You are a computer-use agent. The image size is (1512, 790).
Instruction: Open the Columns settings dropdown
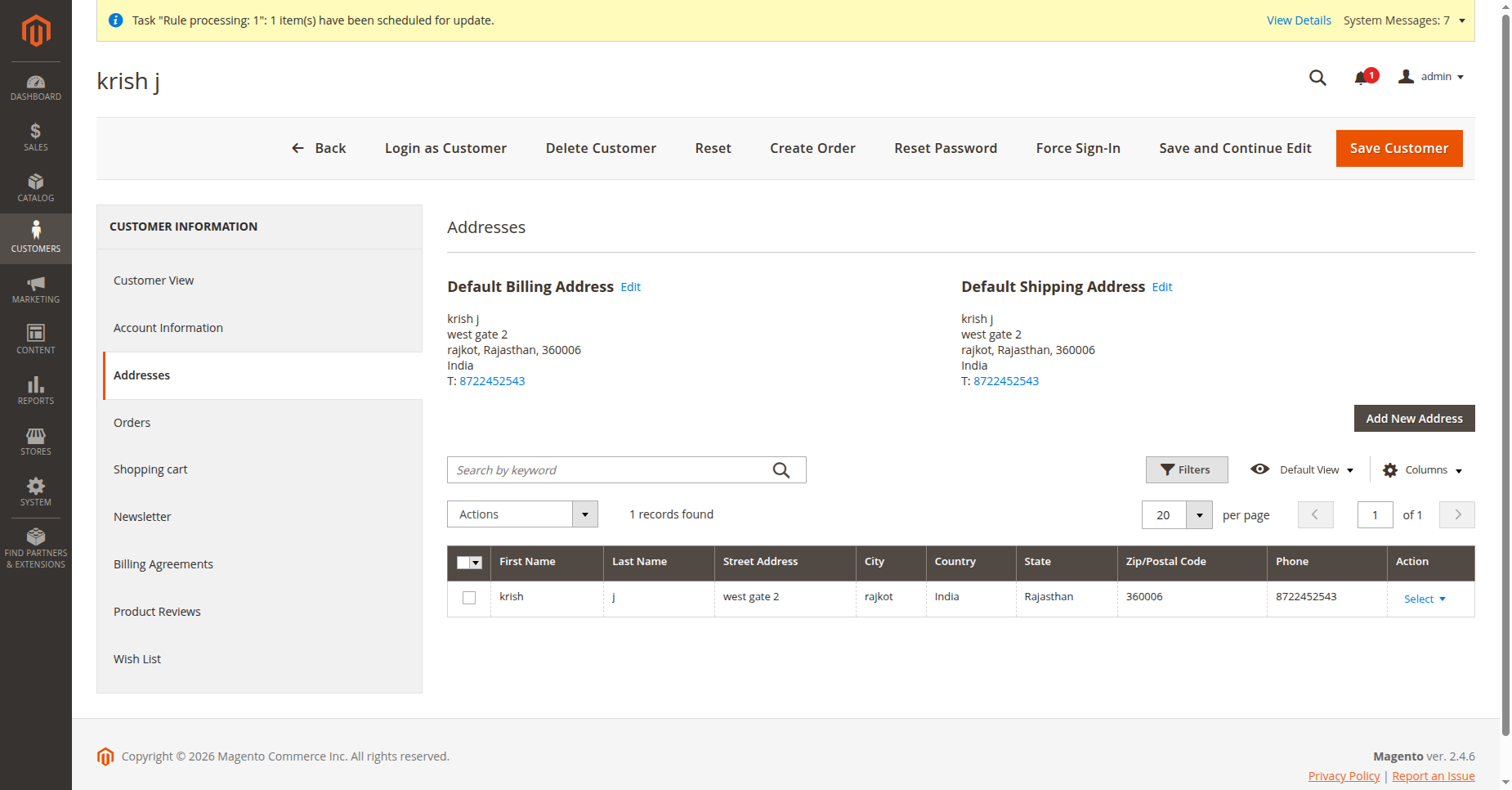click(1422, 470)
